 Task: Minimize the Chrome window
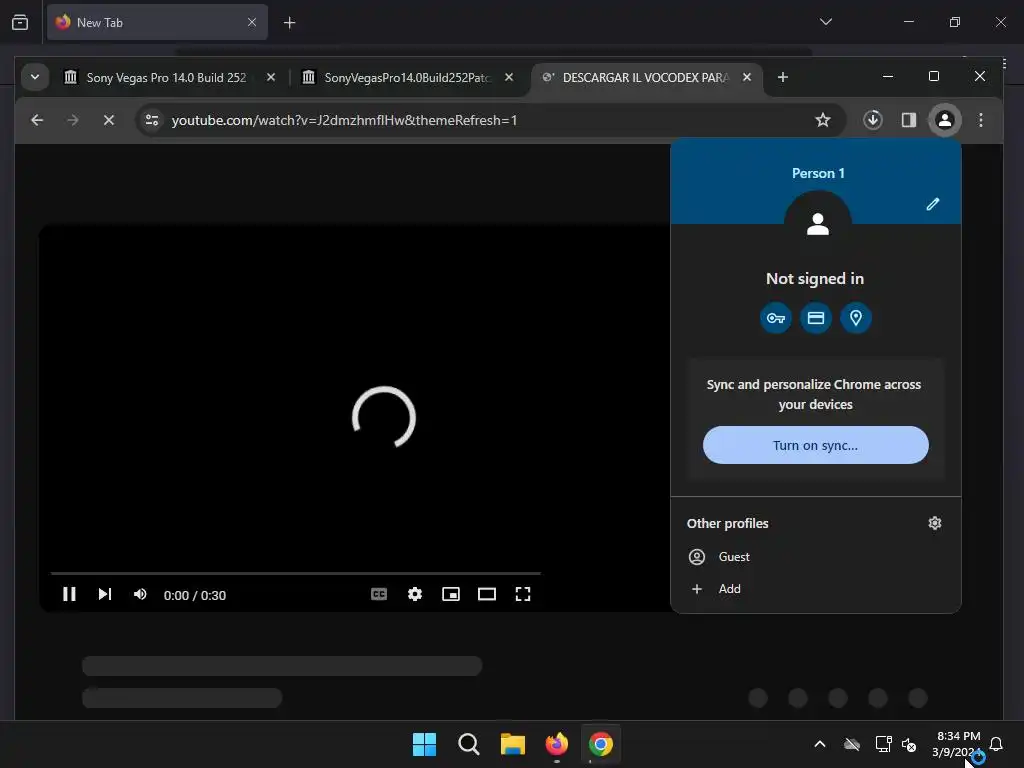click(x=888, y=76)
